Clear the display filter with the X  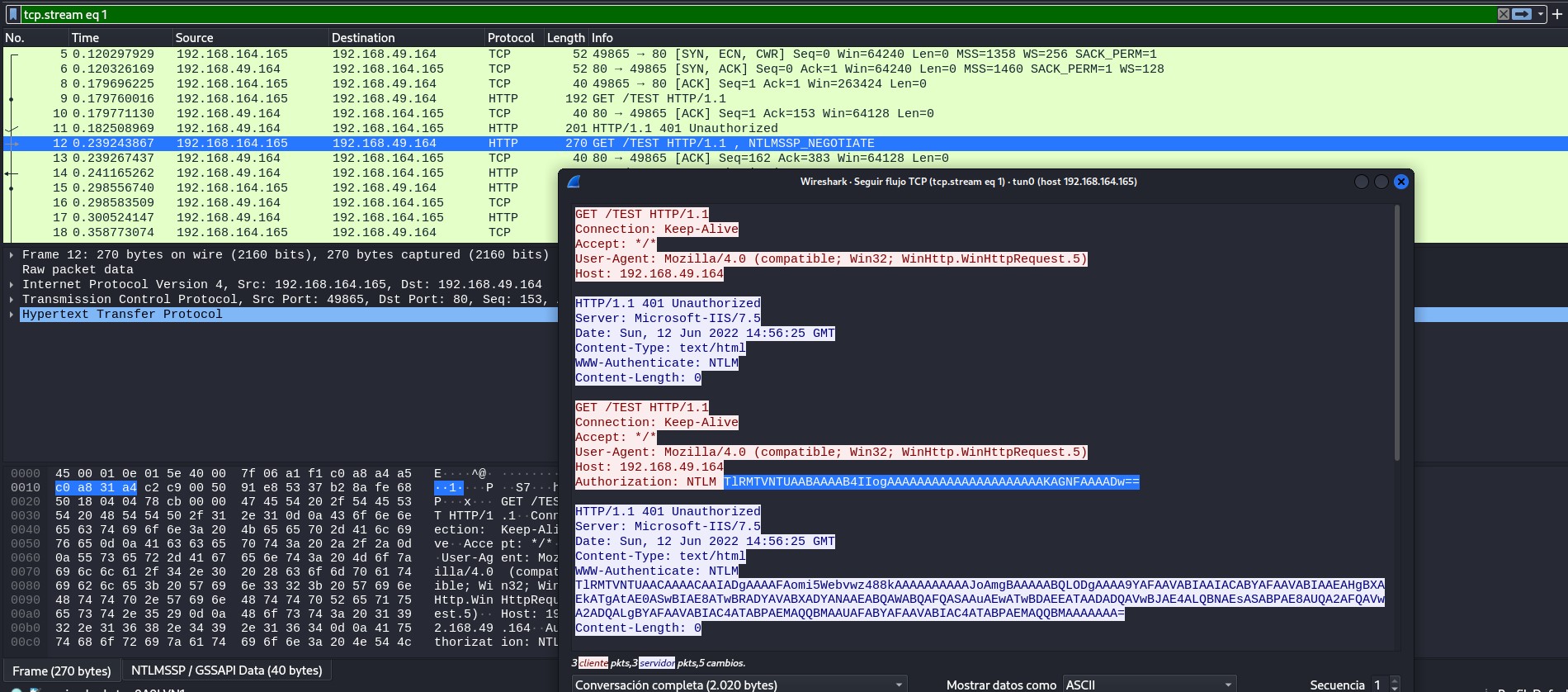click(x=1504, y=14)
